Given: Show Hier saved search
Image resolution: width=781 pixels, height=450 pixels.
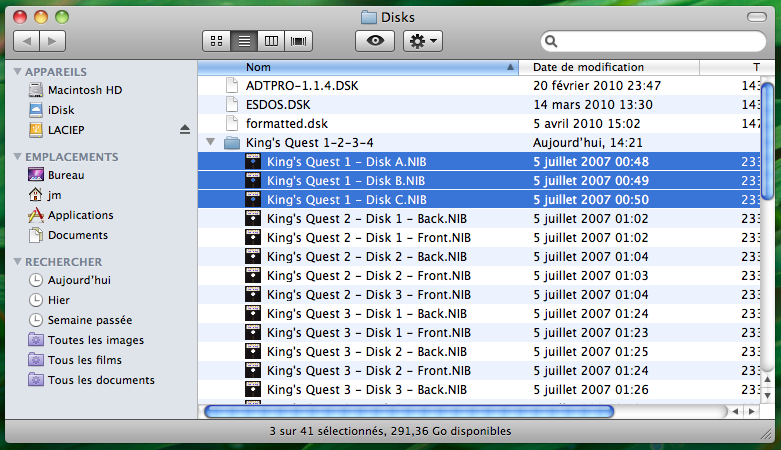Looking at the screenshot, I should coord(49,300).
